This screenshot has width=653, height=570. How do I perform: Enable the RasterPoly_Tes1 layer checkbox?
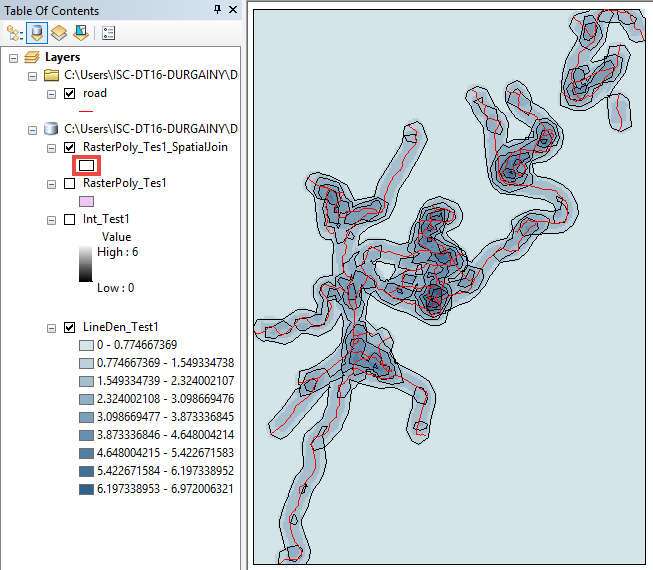click(x=70, y=184)
